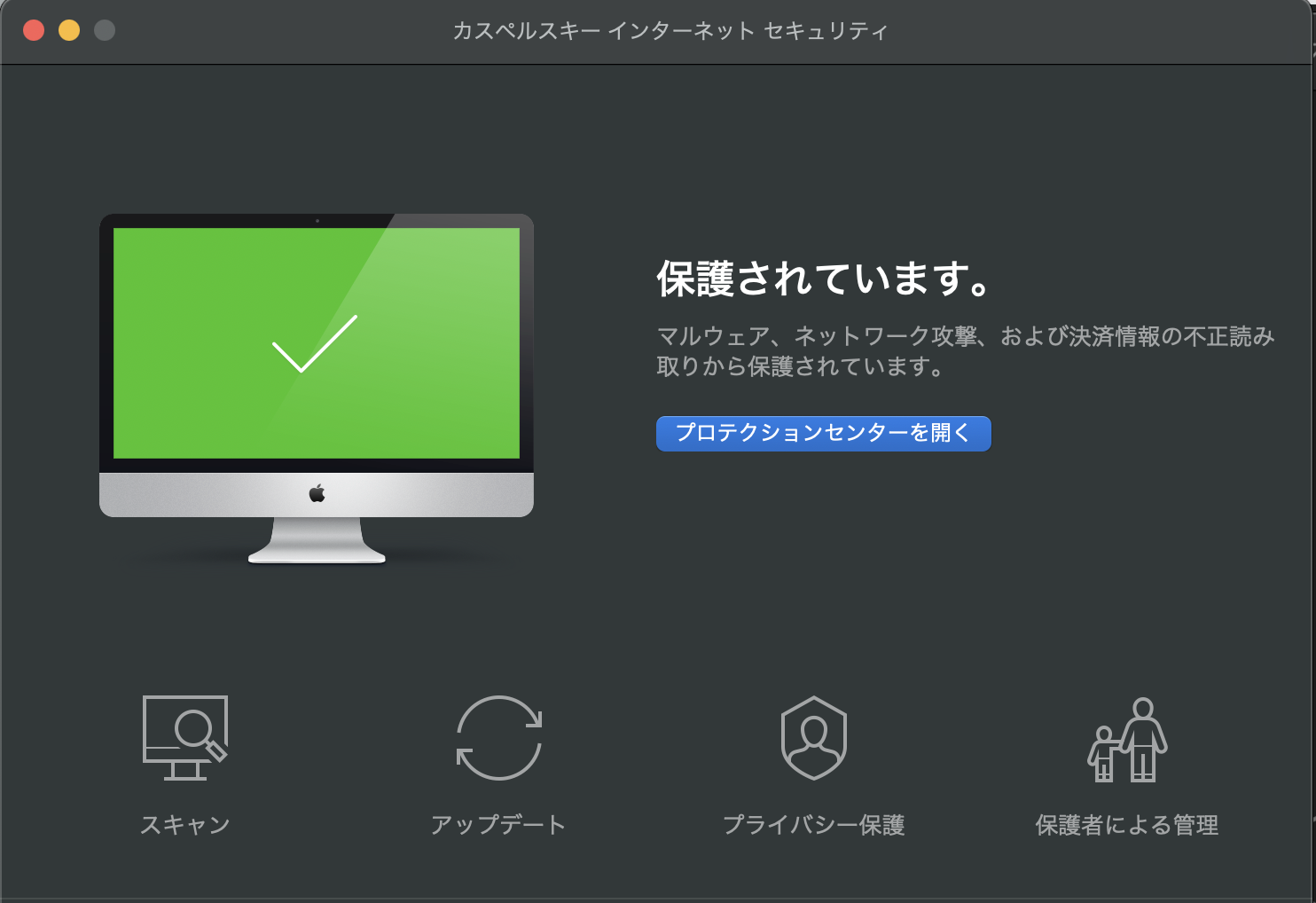1316x903 pixels.
Task: Click the カスペルスキー インターネット セキュリティ window title
Action: pos(670,31)
